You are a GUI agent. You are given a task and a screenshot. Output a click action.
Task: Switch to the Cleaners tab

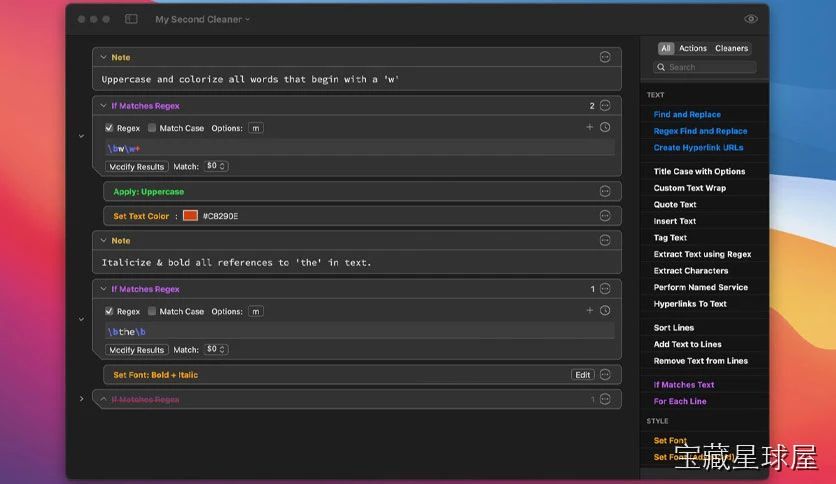tap(732, 48)
